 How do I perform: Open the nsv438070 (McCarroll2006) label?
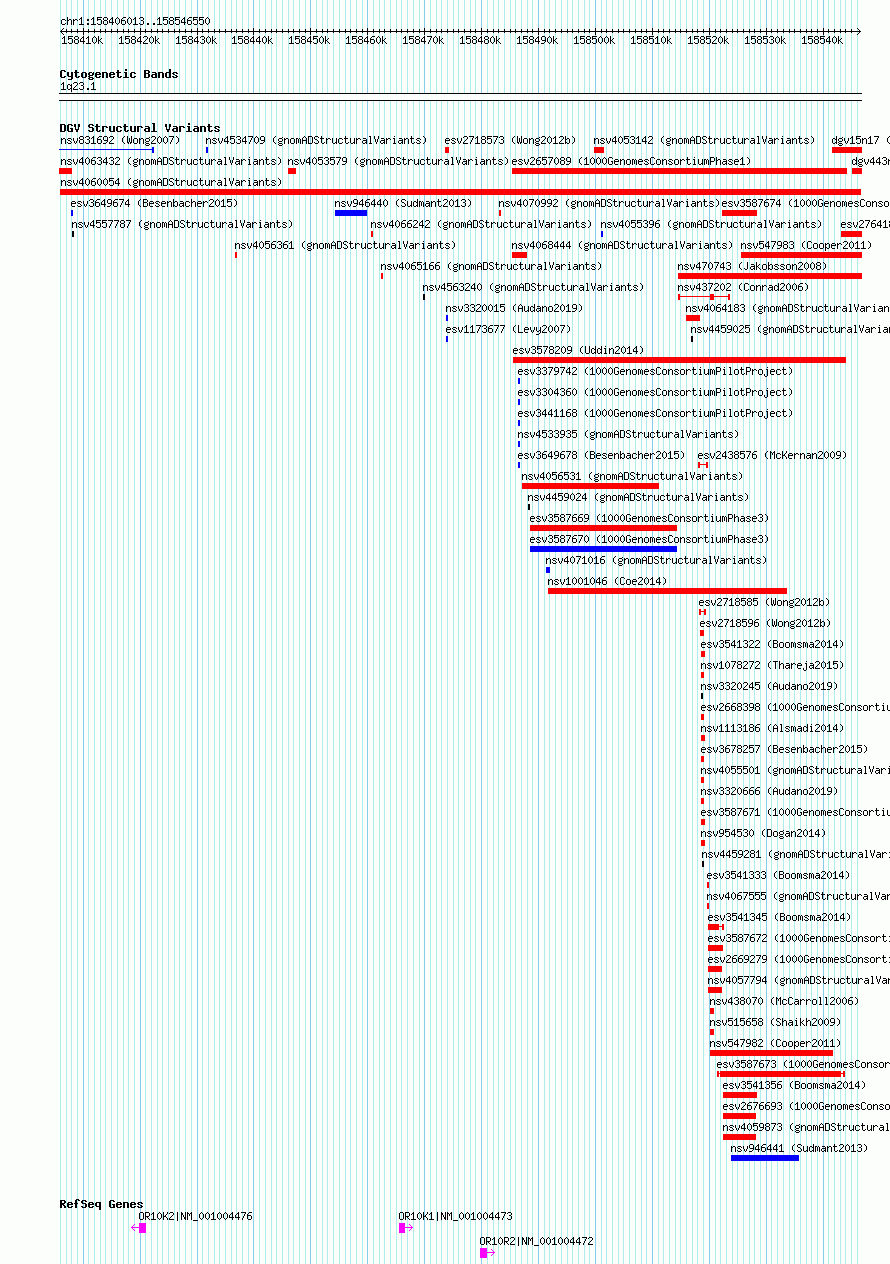(x=784, y=1001)
